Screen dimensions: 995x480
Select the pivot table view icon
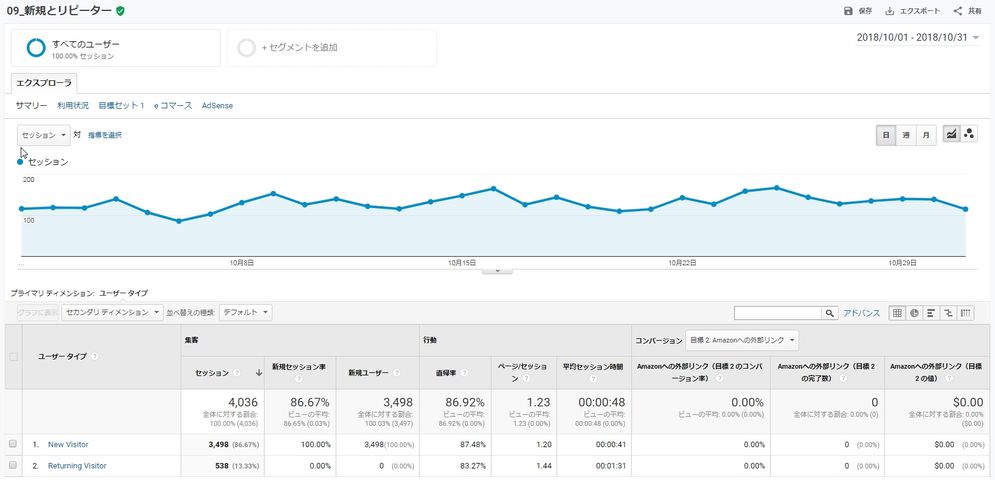pos(966,313)
